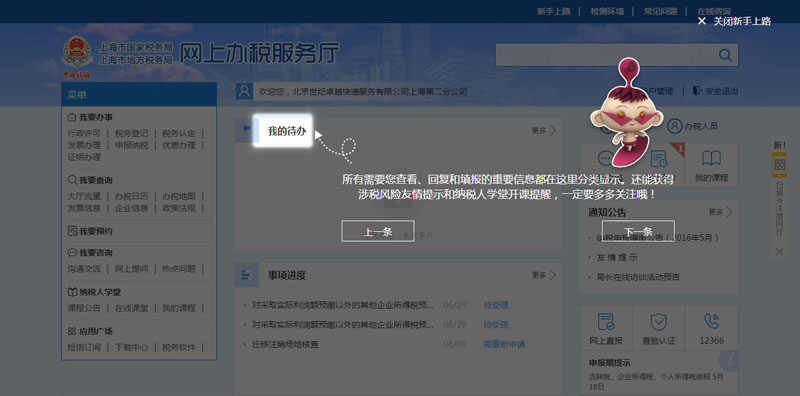Expand 更多 in 我的待办 panel
This screenshot has height=396, width=800.
543,131
